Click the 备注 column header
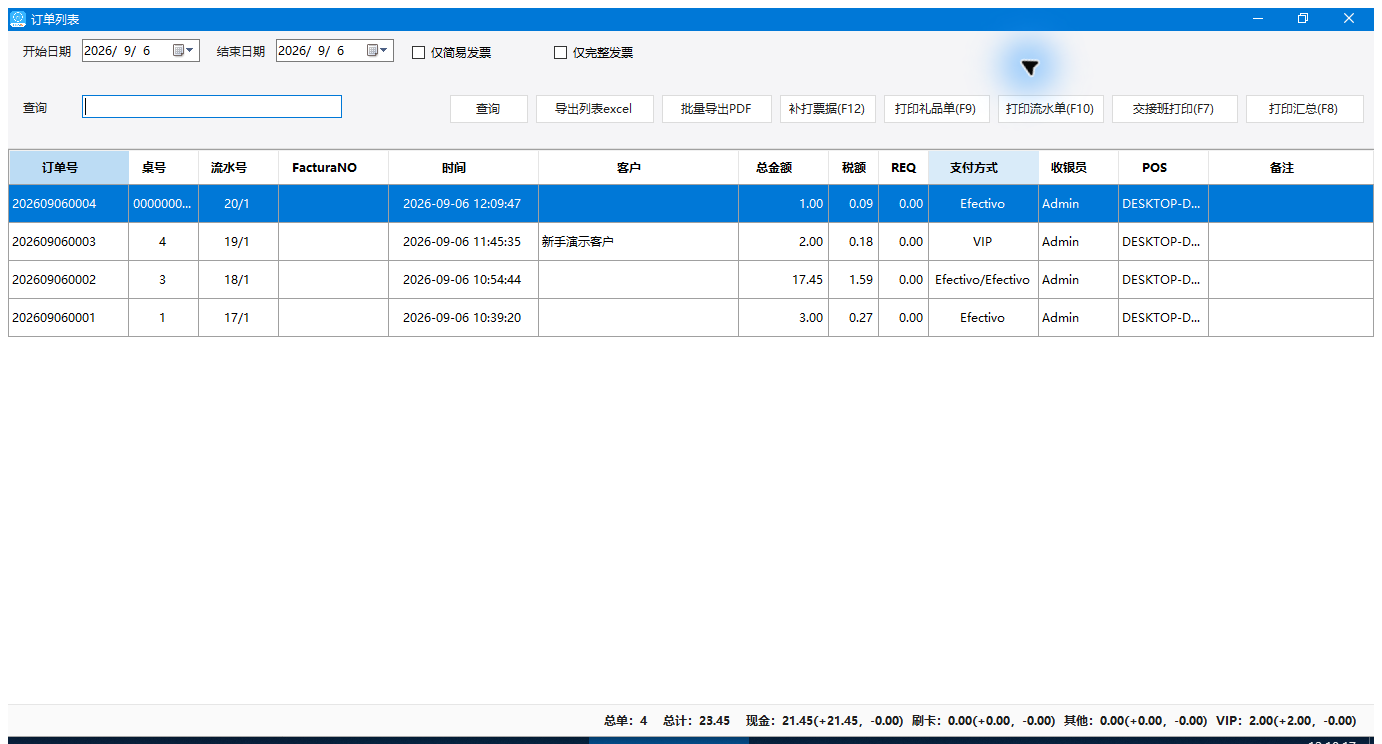The image size is (1382, 744). [x=1291, y=168]
